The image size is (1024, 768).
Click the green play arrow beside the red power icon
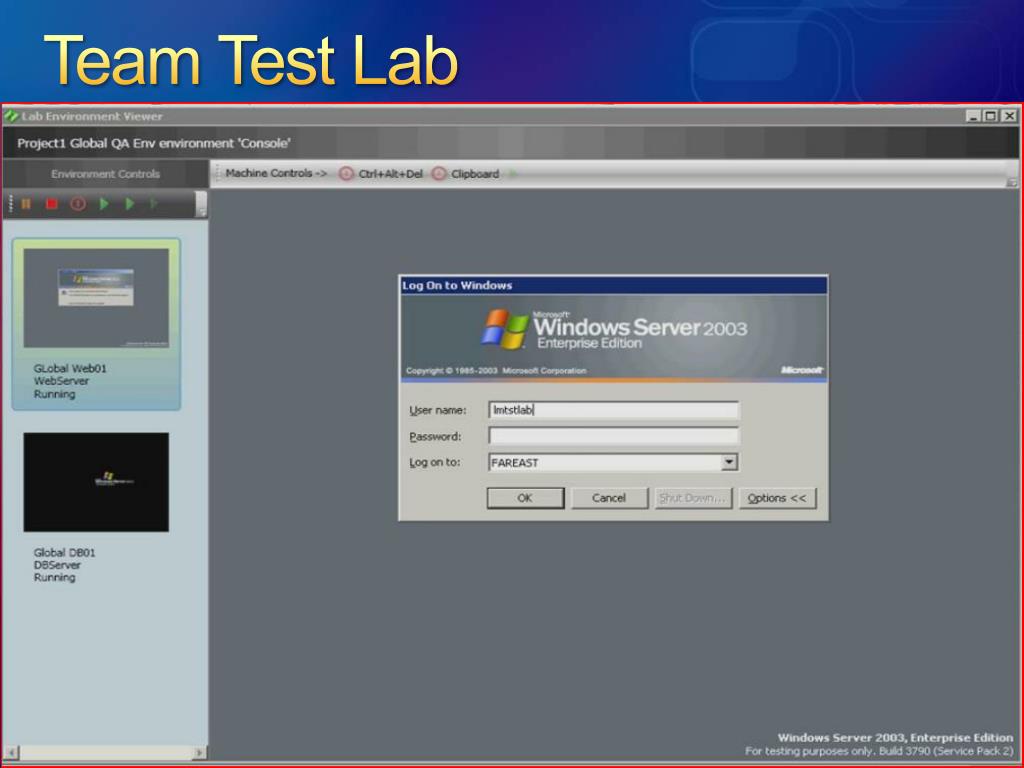click(104, 204)
